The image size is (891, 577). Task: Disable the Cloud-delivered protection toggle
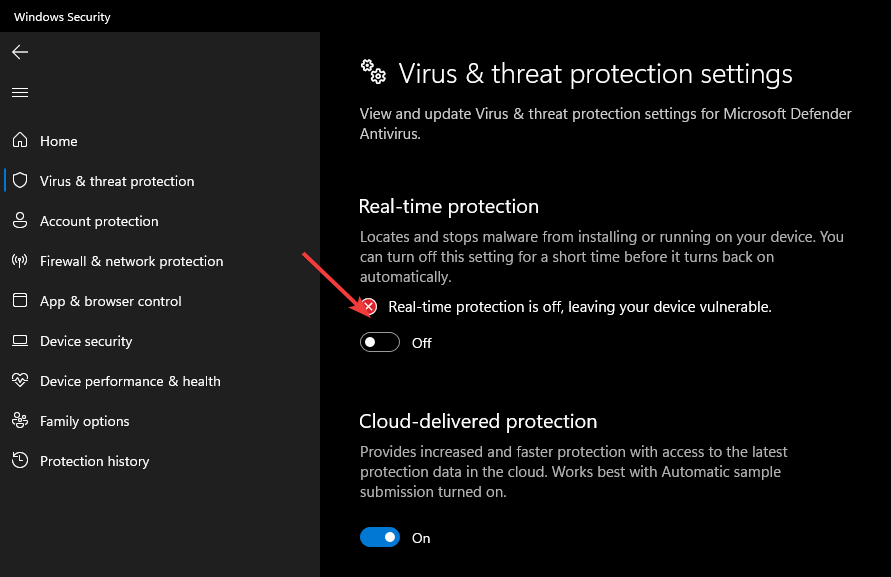pos(380,537)
